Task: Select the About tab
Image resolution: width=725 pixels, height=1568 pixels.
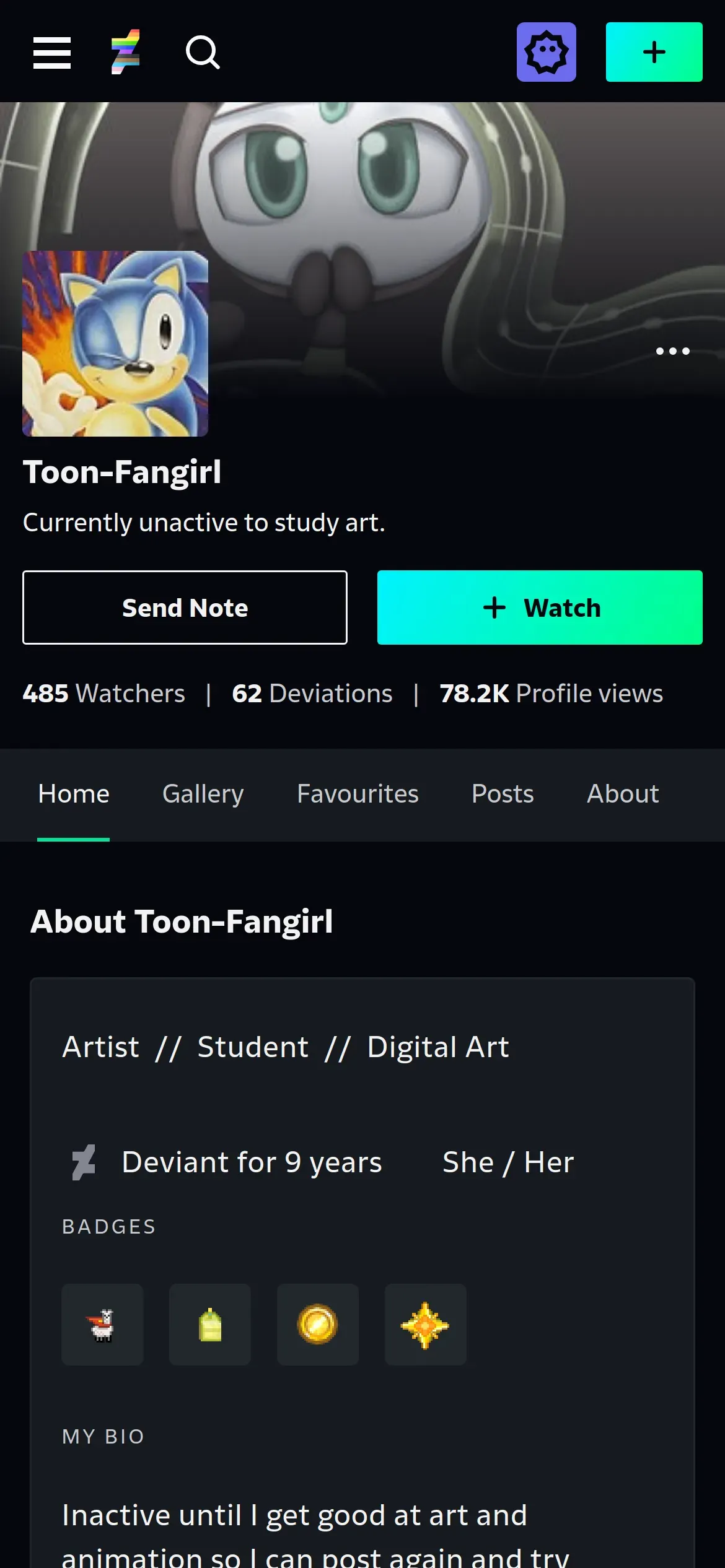Action: 623,794
